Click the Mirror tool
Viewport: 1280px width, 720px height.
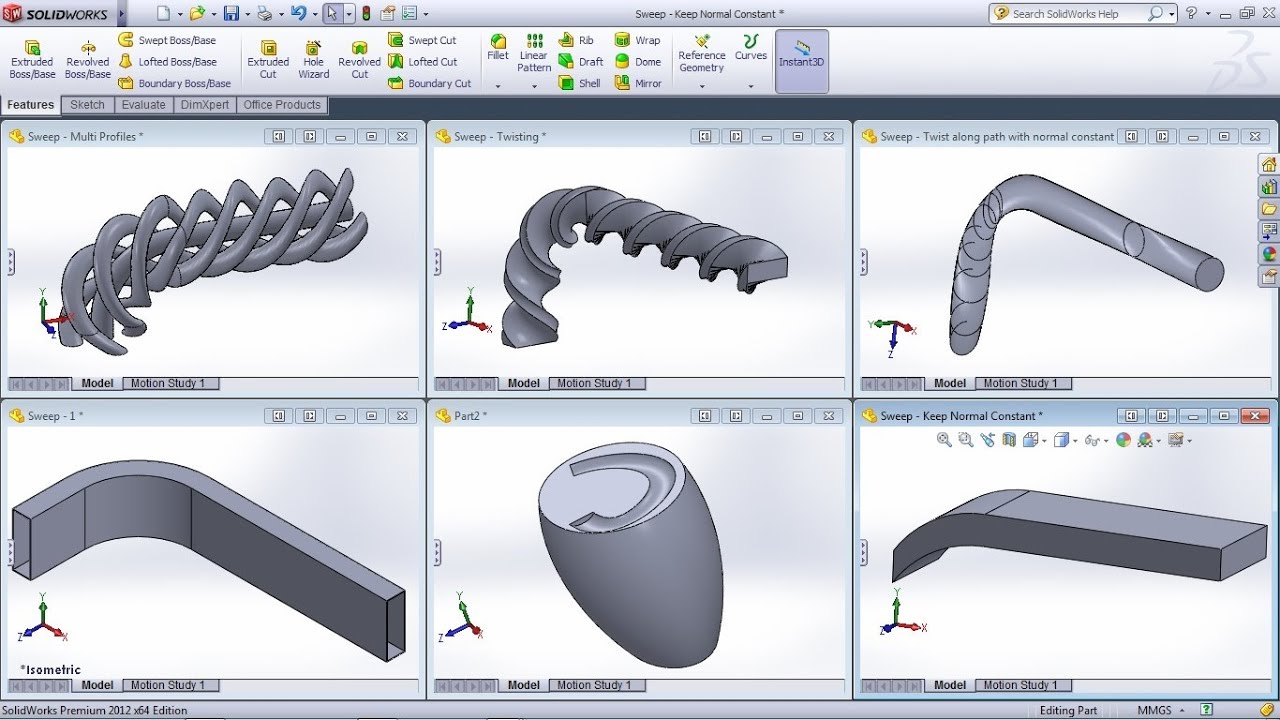coord(638,83)
